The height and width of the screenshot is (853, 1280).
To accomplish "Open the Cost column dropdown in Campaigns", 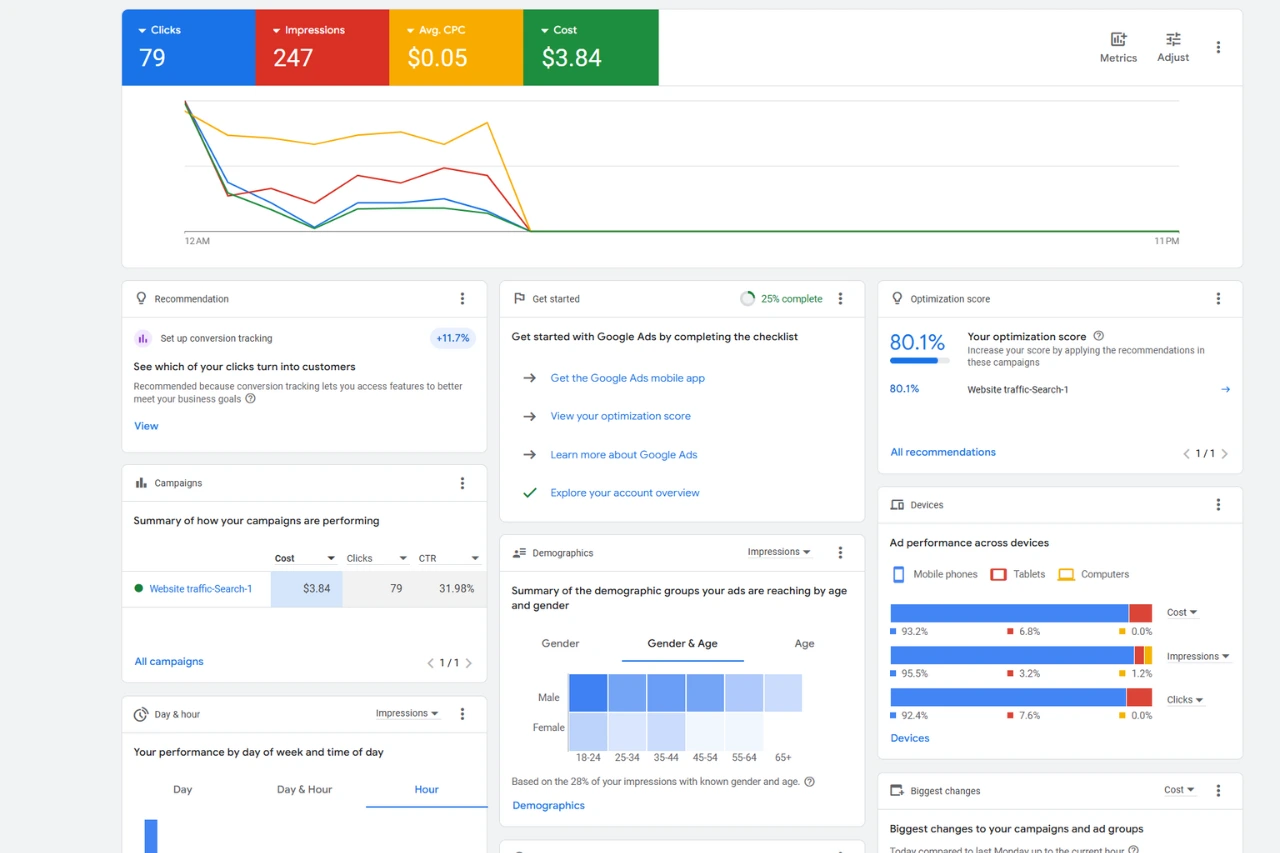I will pos(331,559).
